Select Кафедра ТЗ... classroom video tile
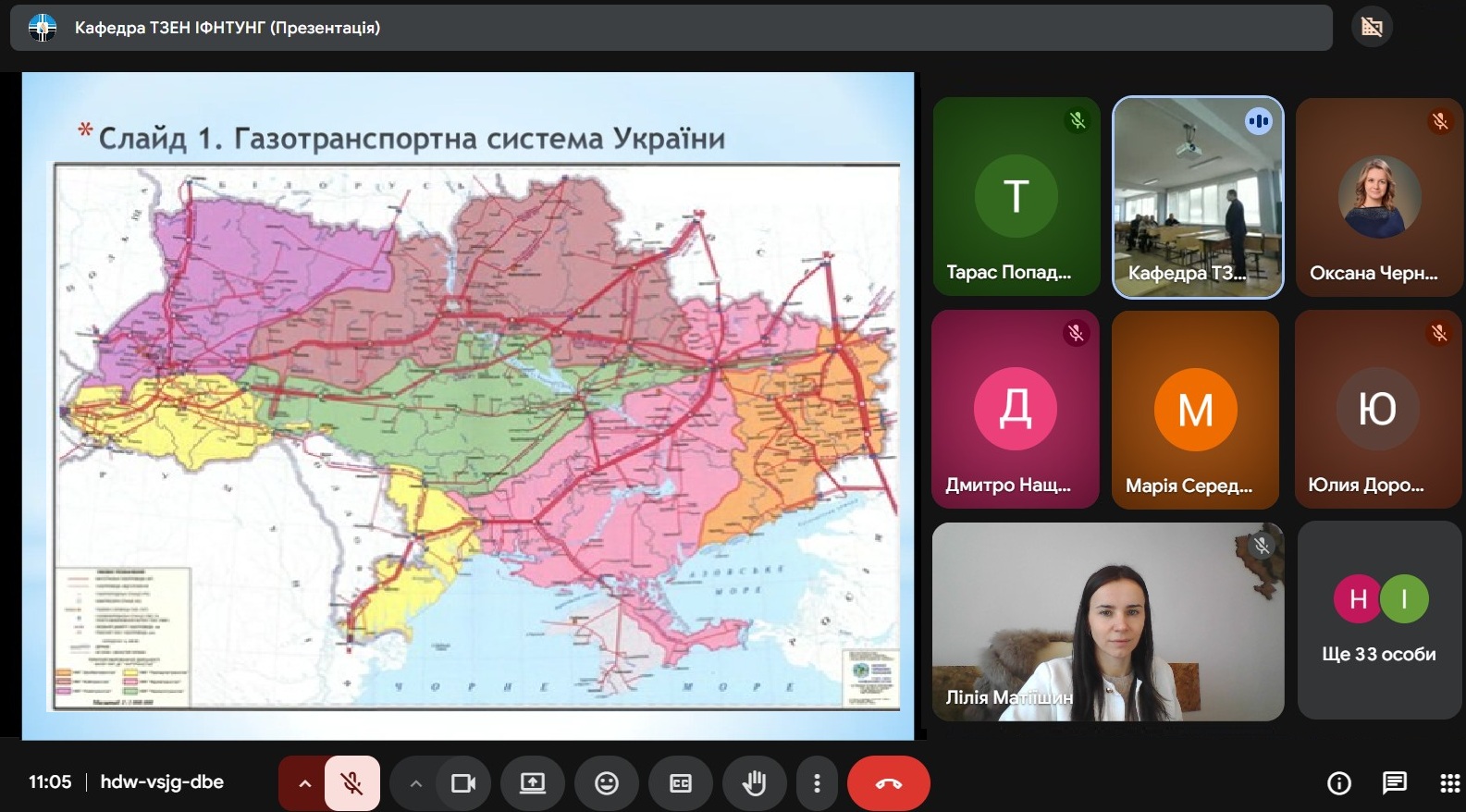 (x=1198, y=197)
